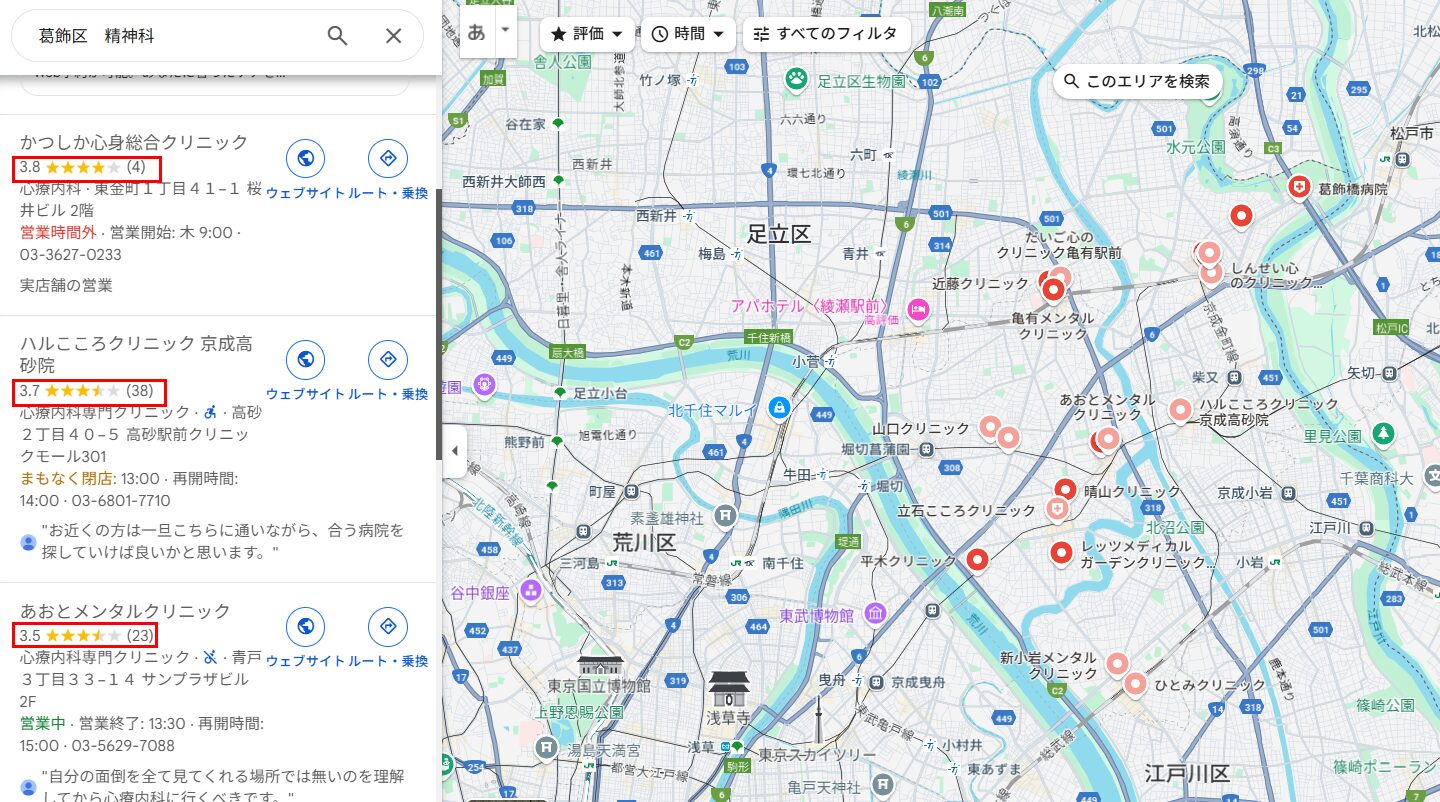
Task: Get directions to あおとメンタルクリニック
Action: (388, 626)
